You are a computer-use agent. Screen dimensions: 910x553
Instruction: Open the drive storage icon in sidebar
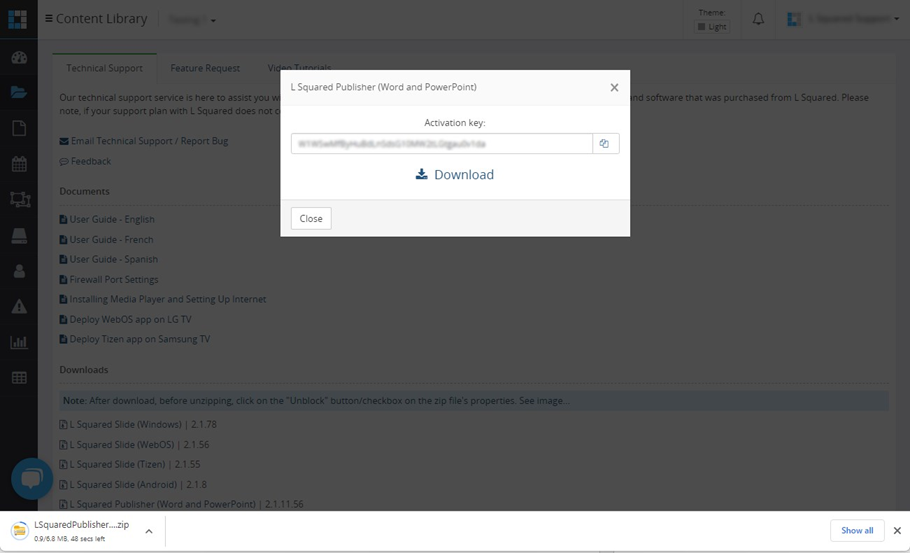pos(19,236)
